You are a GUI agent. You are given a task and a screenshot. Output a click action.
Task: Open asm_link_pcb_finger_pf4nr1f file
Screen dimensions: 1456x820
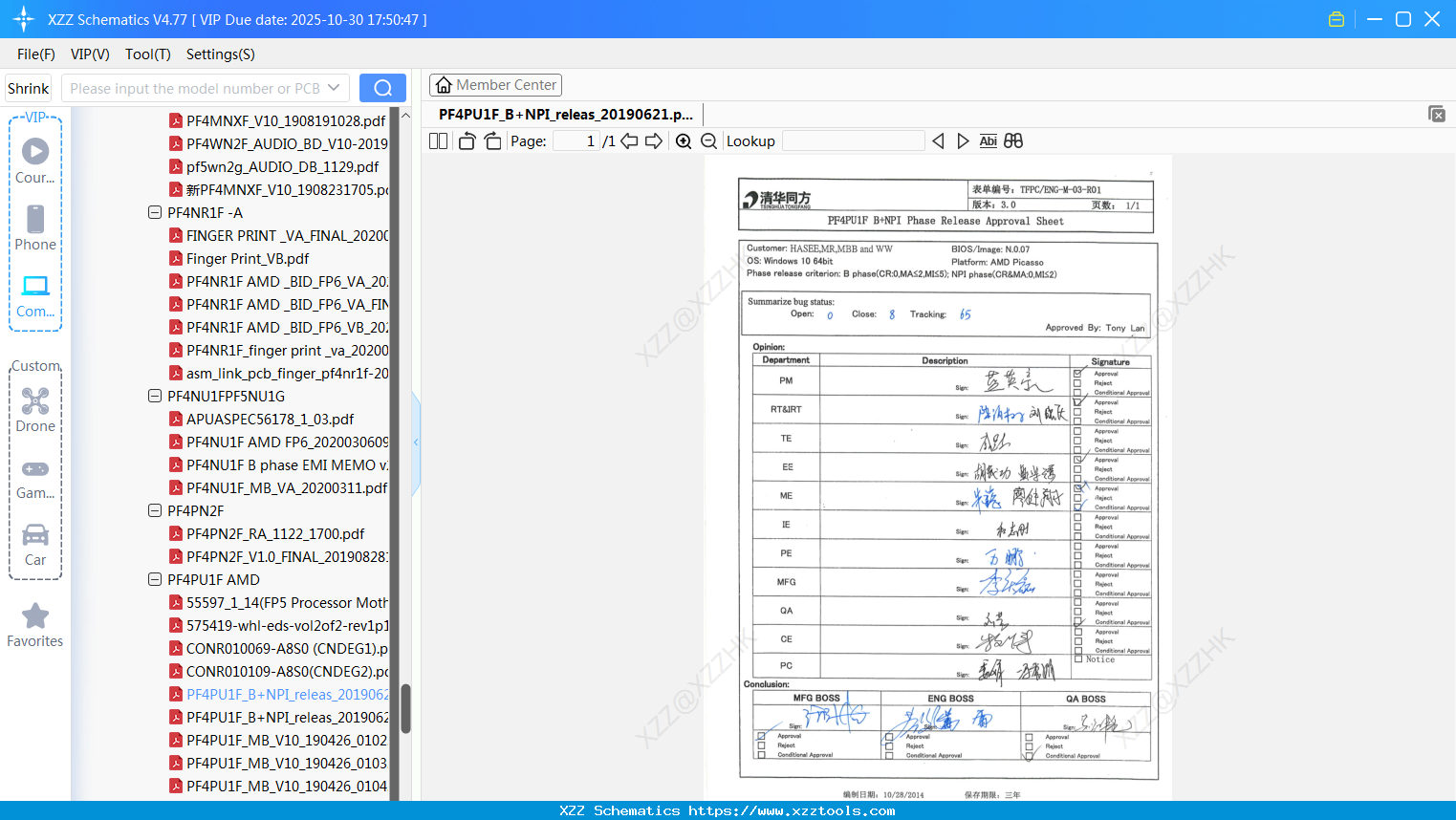pyautogui.click(x=278, y=373)
